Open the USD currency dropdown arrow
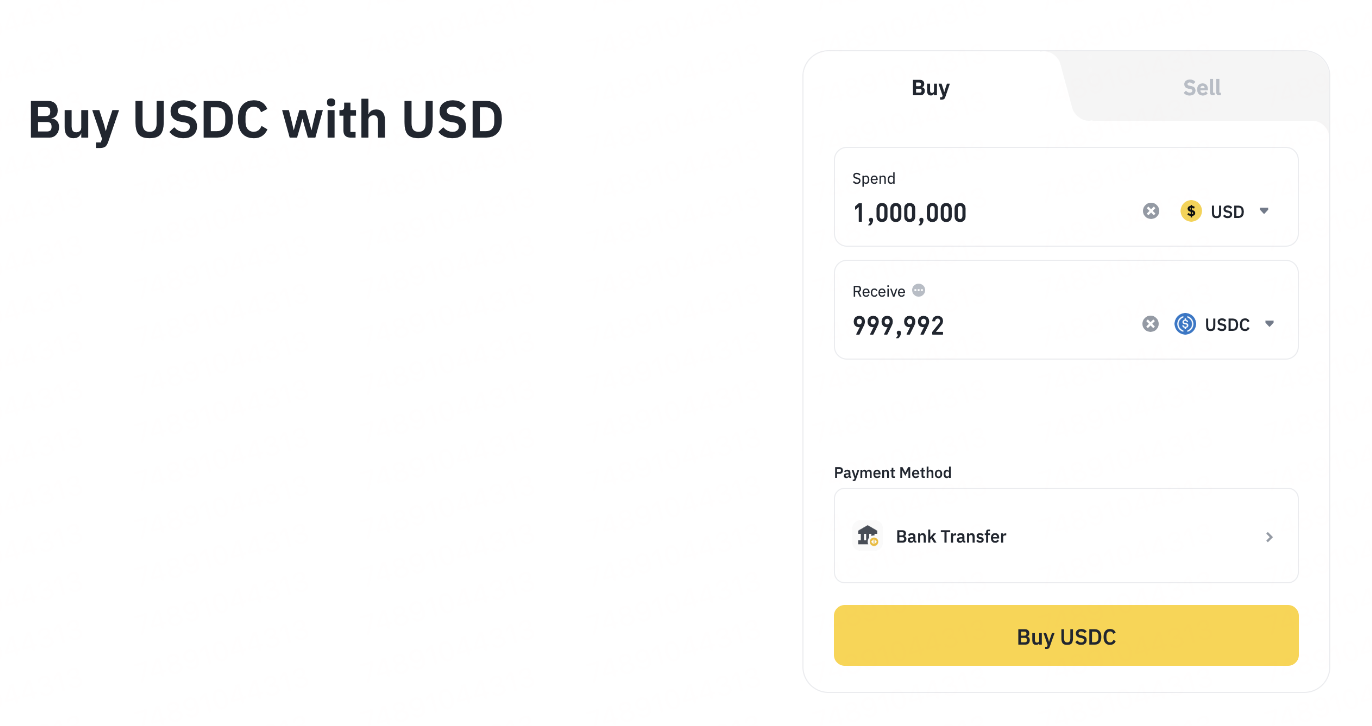 click(x=1264, y=211)
